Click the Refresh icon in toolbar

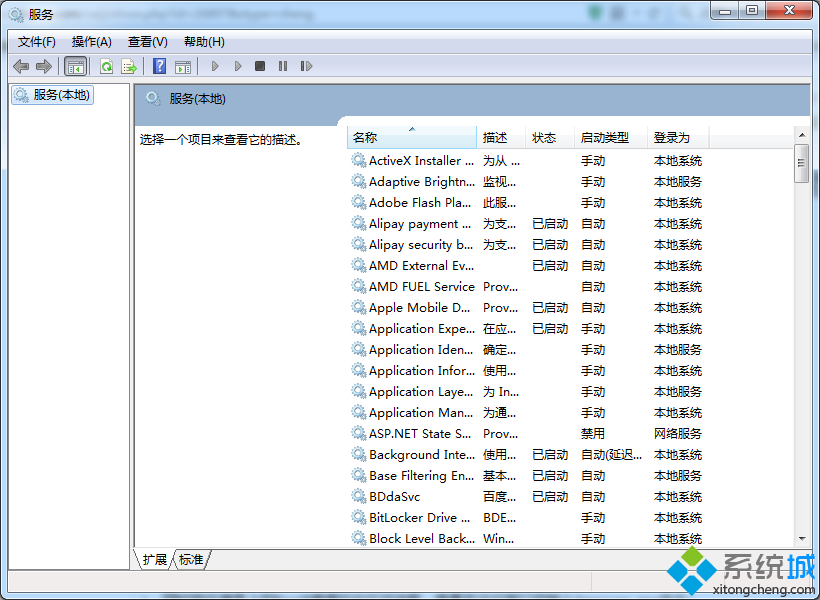(x=106, y=66)
